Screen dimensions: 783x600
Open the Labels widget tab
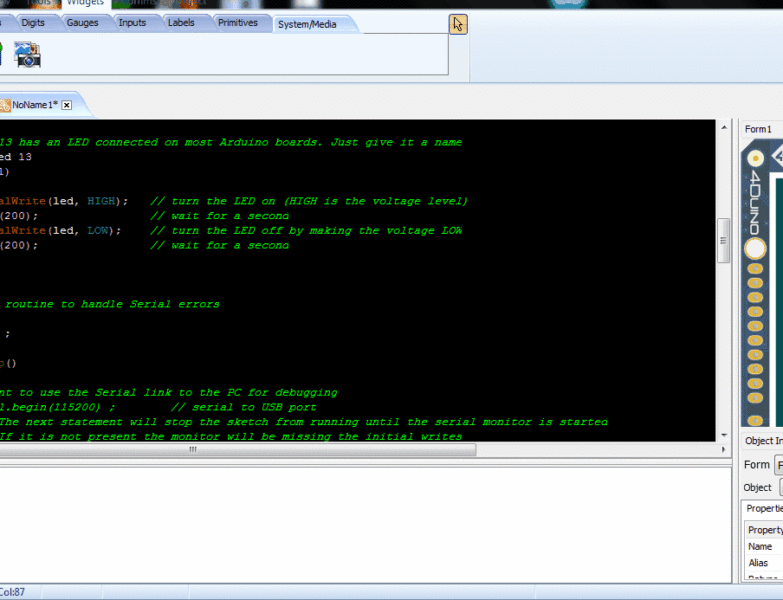(x=181, y=23)
